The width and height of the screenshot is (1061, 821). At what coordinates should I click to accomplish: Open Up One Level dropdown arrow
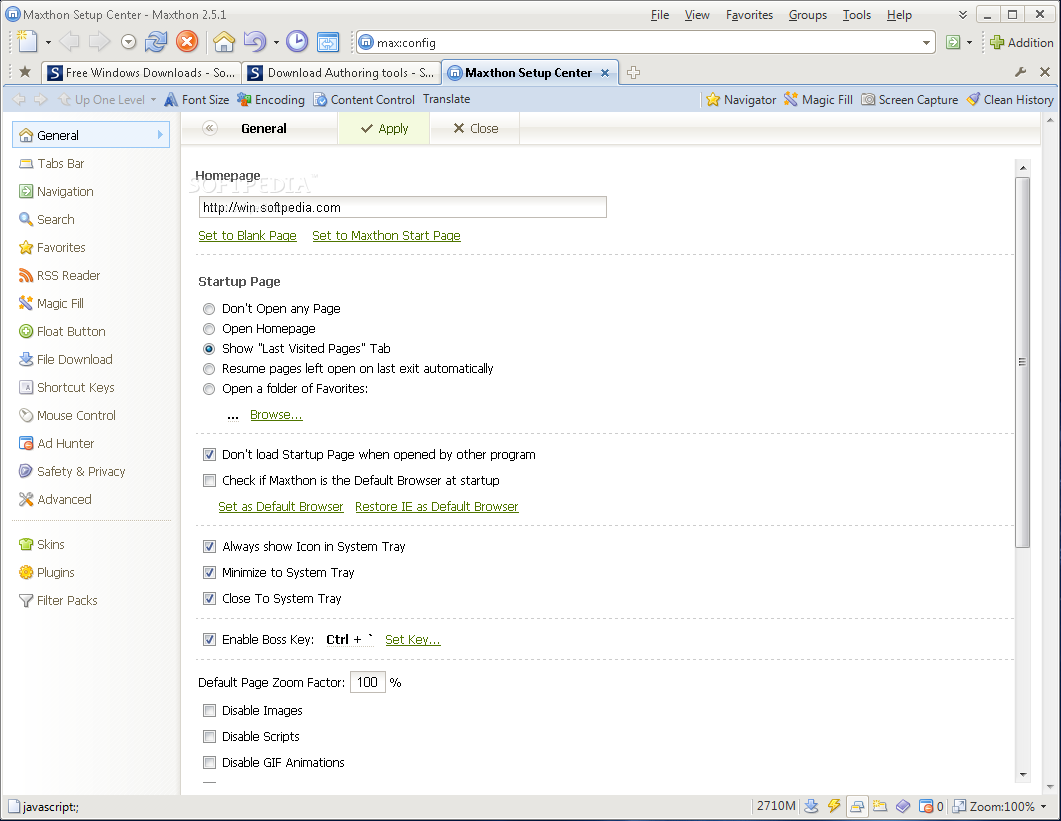coord(153,99)
